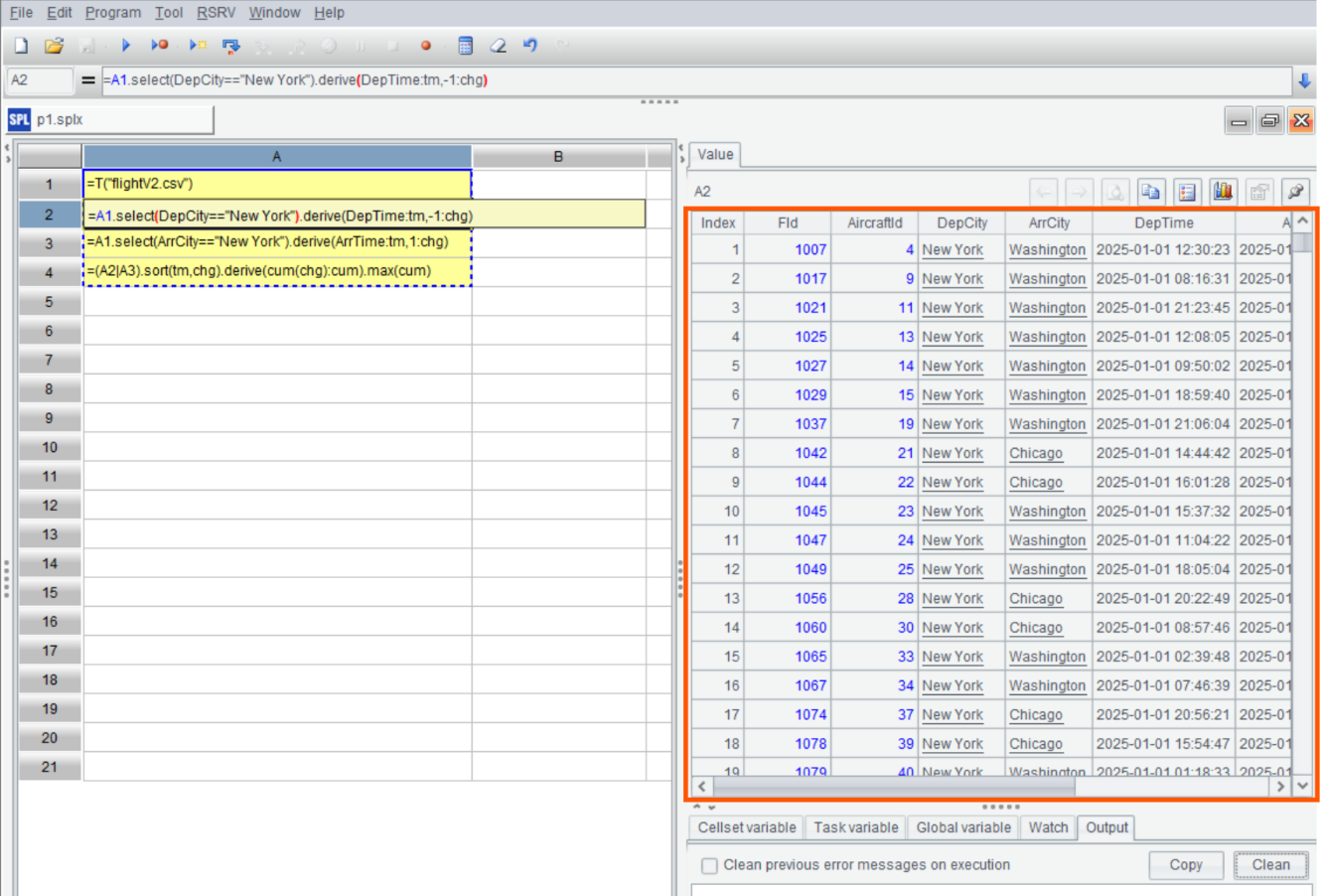1320x896 pixels.
Task: Click right arrow of horizontal table scrollbar
Action: [1280, 786]
